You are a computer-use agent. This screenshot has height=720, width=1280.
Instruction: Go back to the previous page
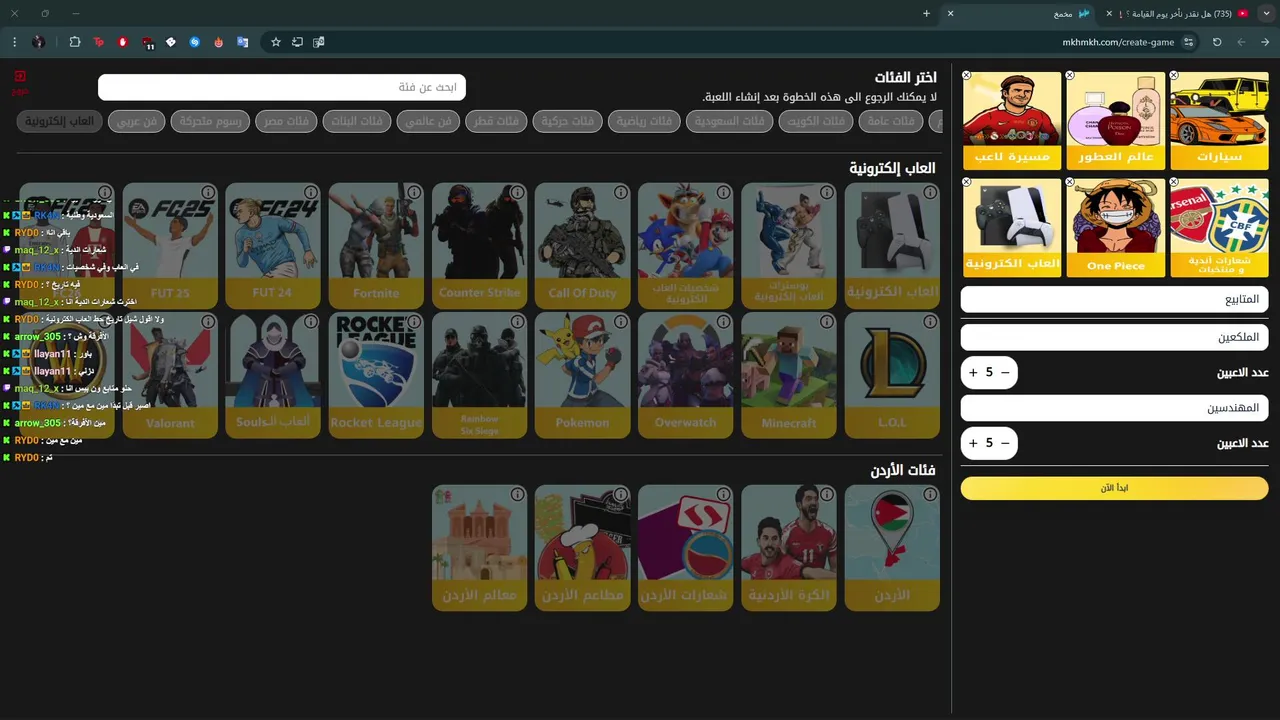pos(1265,42)
